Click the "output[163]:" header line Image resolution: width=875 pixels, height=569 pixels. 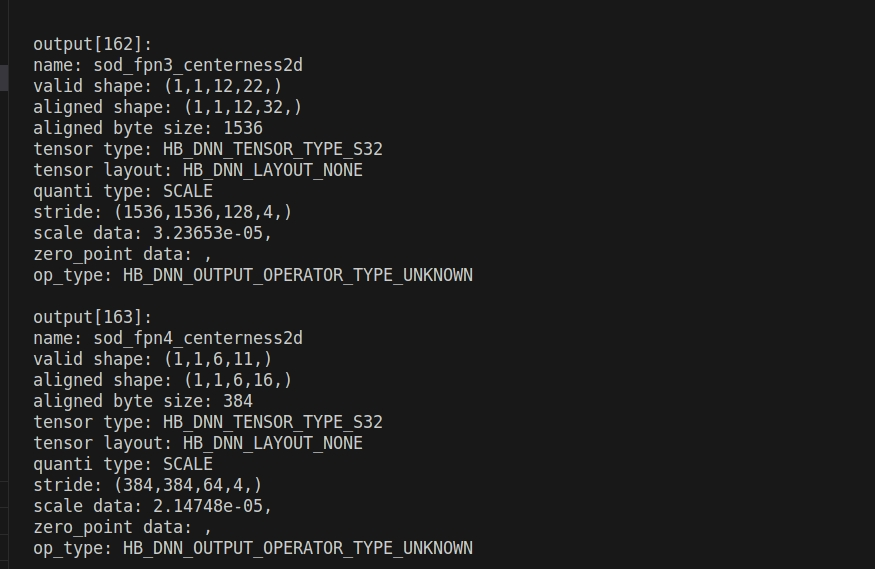pos(92,317)
